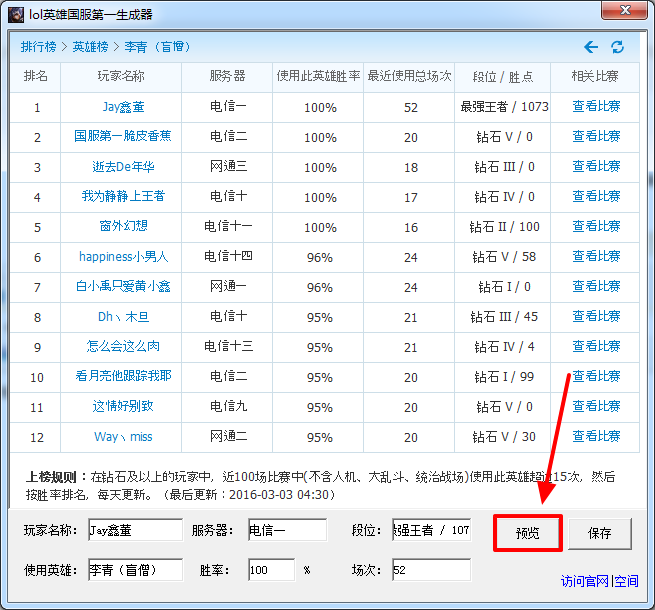
Task: Click the 服务器 text field
Action: click(286, 530)
